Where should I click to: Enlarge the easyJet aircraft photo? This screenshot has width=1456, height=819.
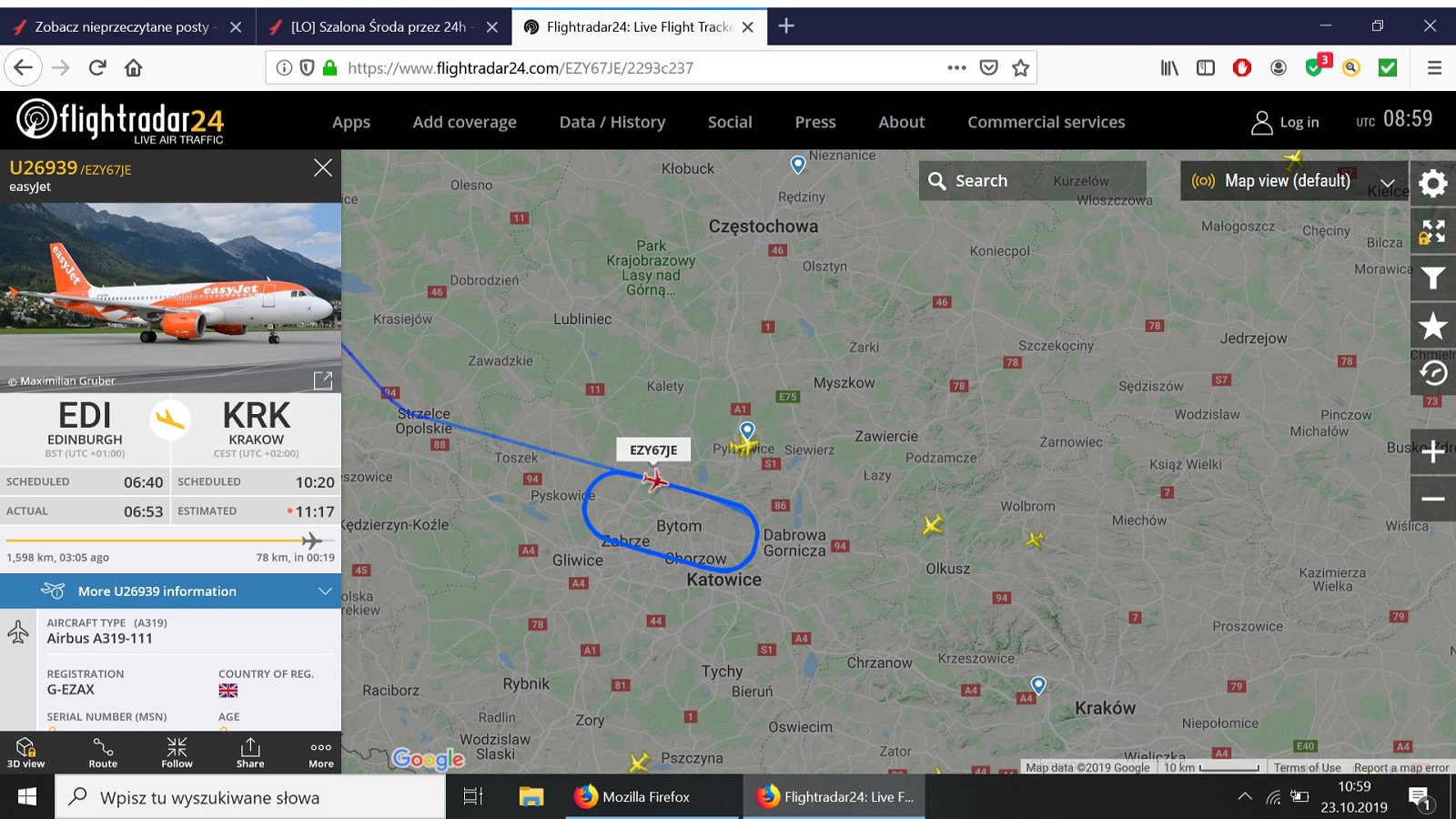(323, 380)
